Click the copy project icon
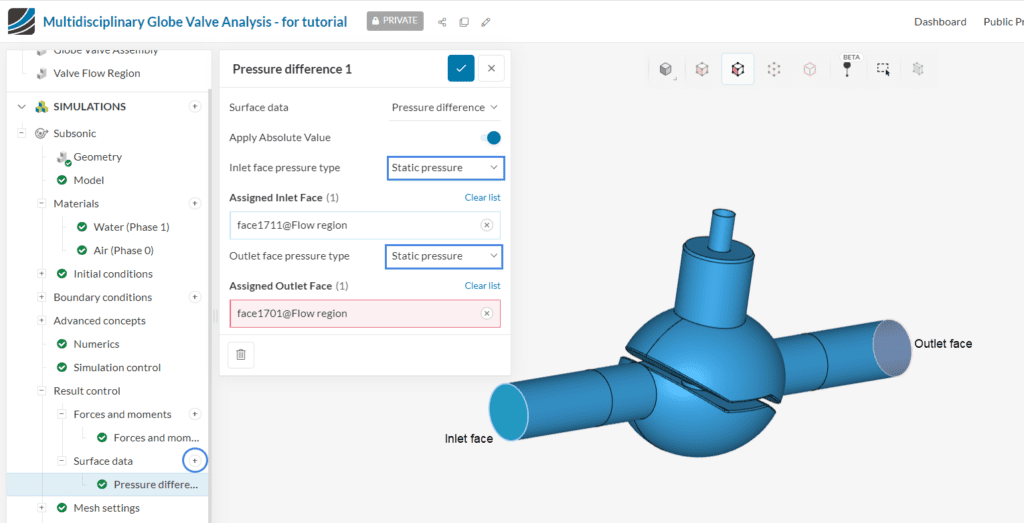 click(x=464, y=22)
